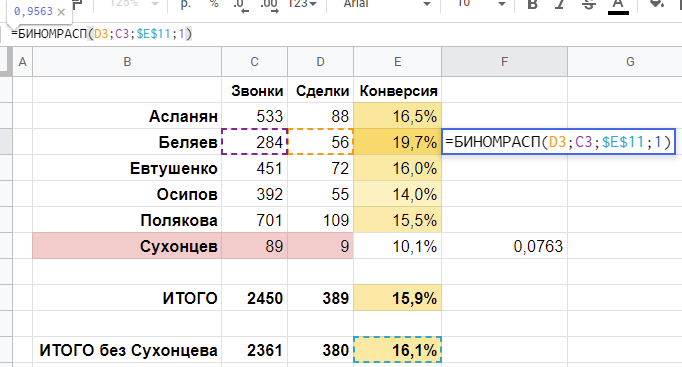Image resolution: width=682 pixels, height=367 pixels.
Task: Increase decimal places button
Action: [x=269, y=5]
